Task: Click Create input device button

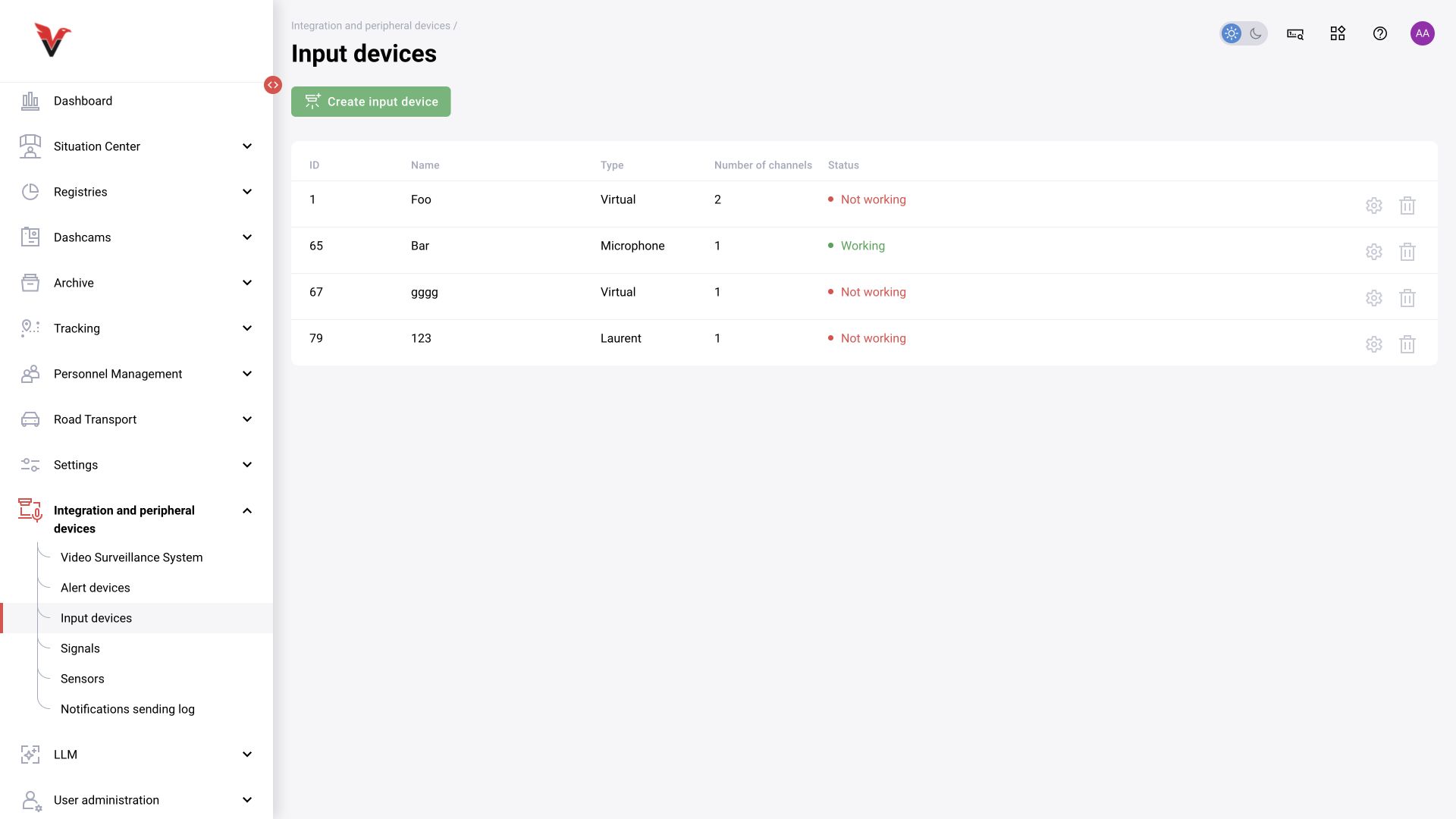Action: tap(371, 102)
